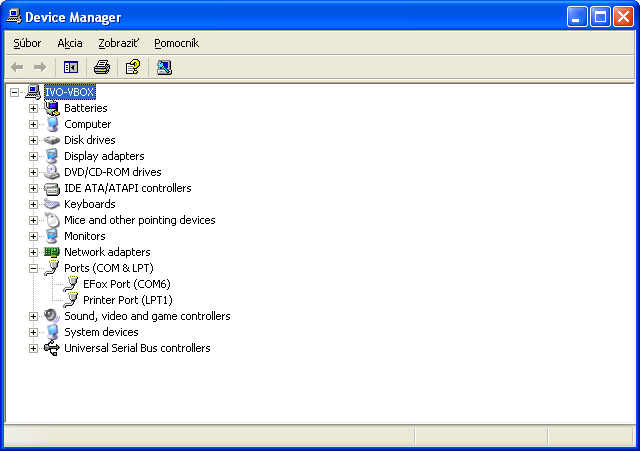Collapse the IVO-VBOX root node

pos(14,92)
